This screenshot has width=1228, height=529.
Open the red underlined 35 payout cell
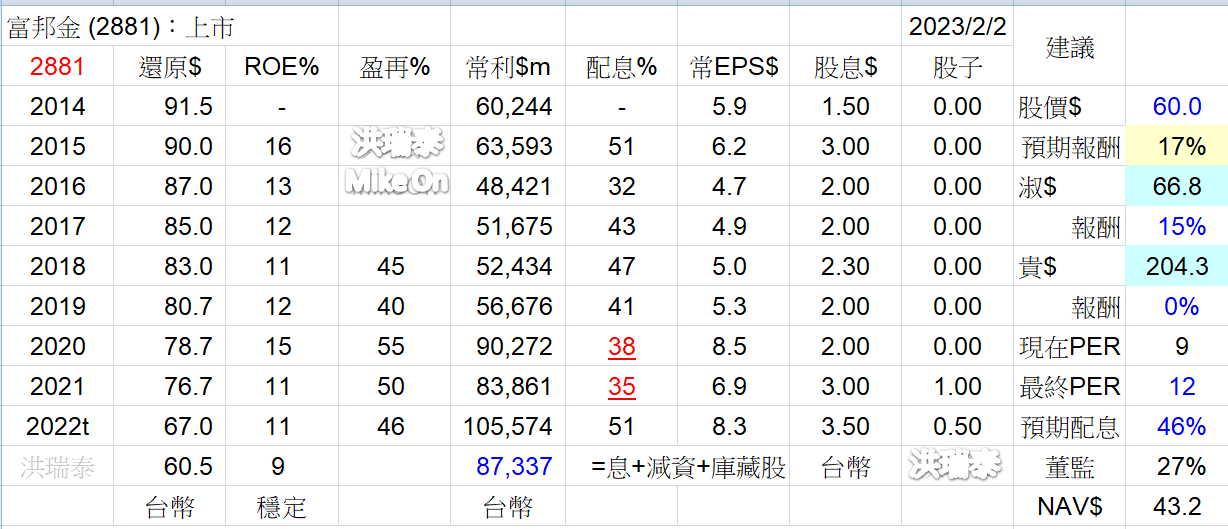621,387
